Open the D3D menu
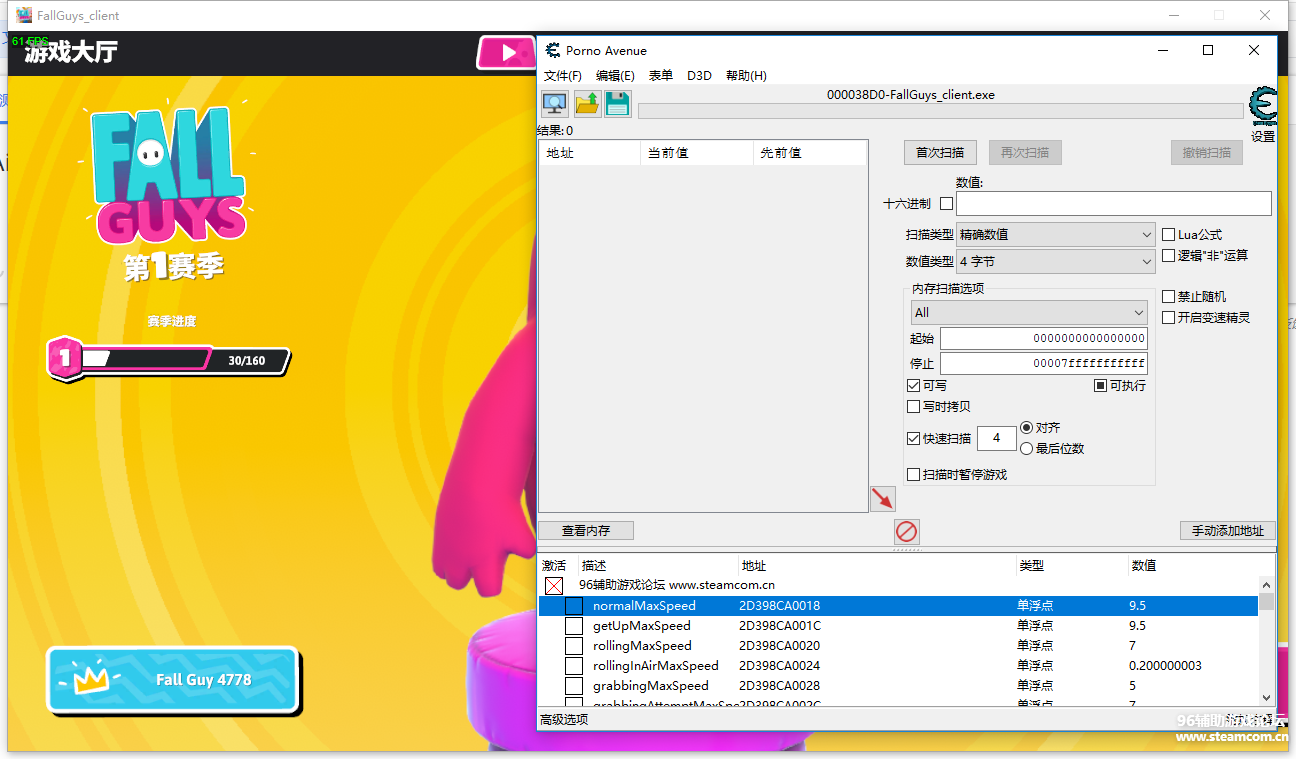 point(699,76)
